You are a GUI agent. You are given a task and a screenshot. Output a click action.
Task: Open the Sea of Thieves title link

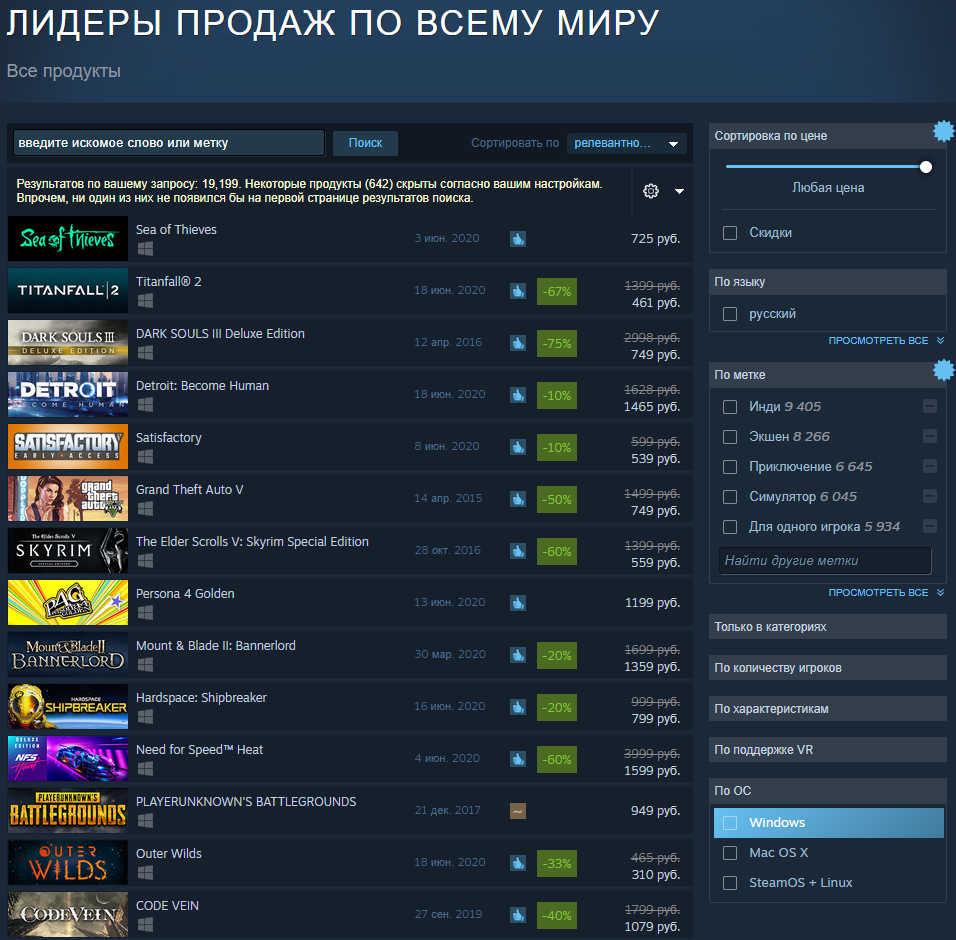click(x=176, y=230)
